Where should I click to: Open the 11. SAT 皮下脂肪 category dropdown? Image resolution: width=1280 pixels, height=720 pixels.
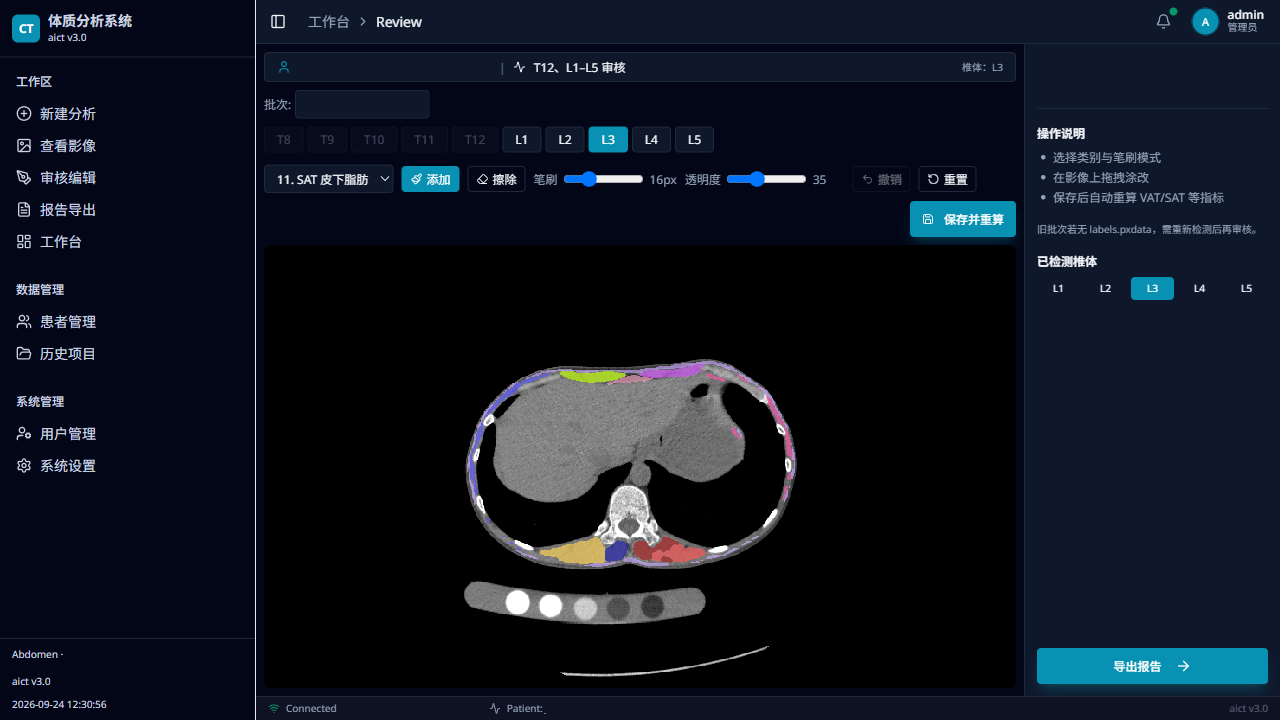329,179
